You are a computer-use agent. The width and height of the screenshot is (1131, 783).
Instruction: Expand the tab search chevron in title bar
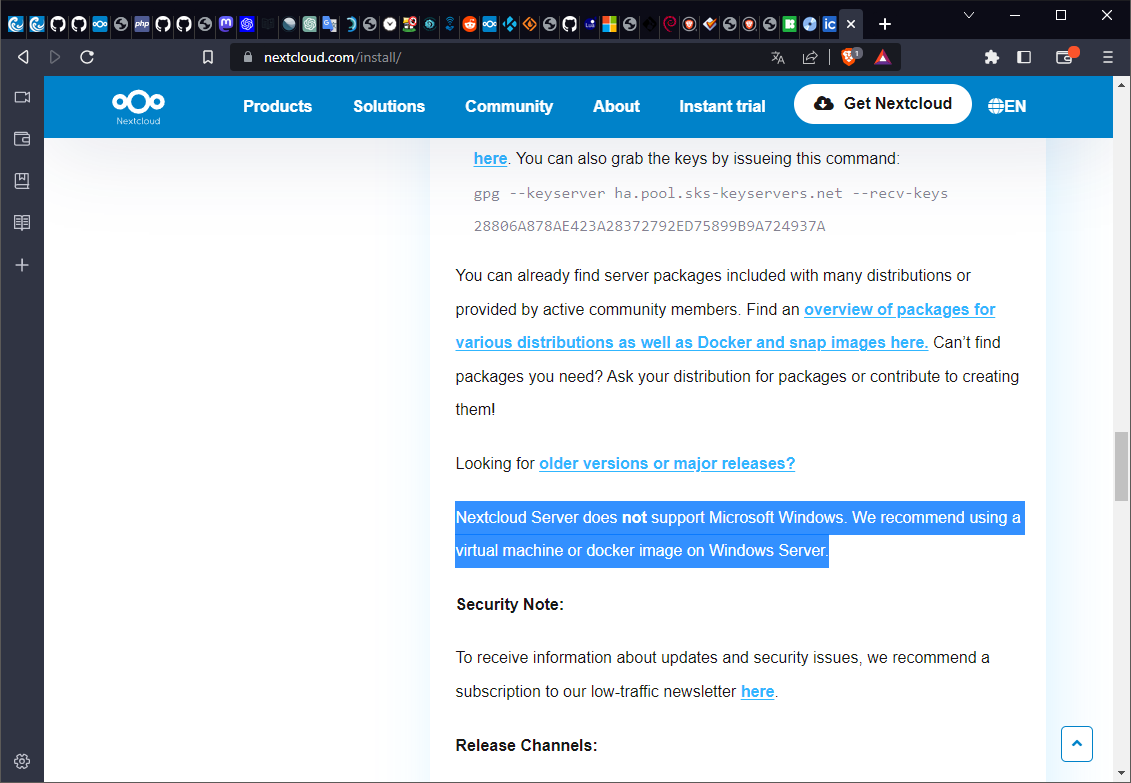[968, 15]
